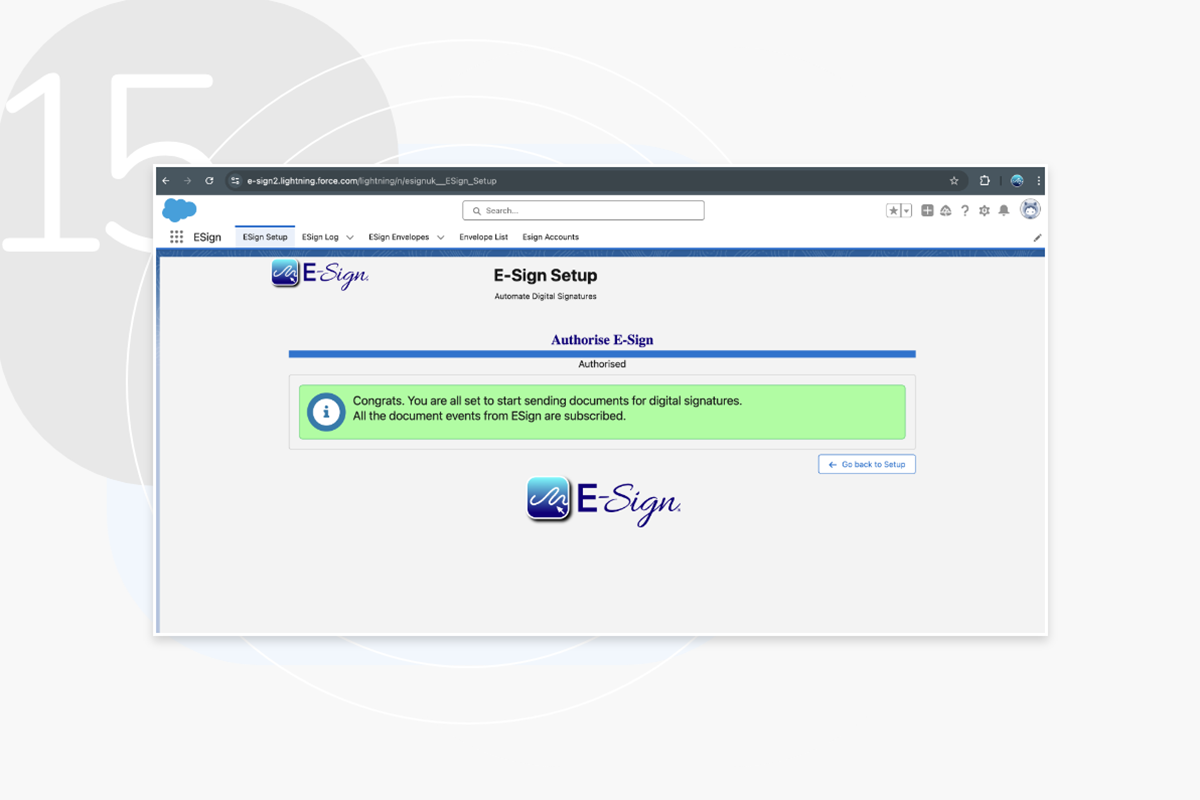
Task: Open the global actions plus icon
Action: [927, 211]
